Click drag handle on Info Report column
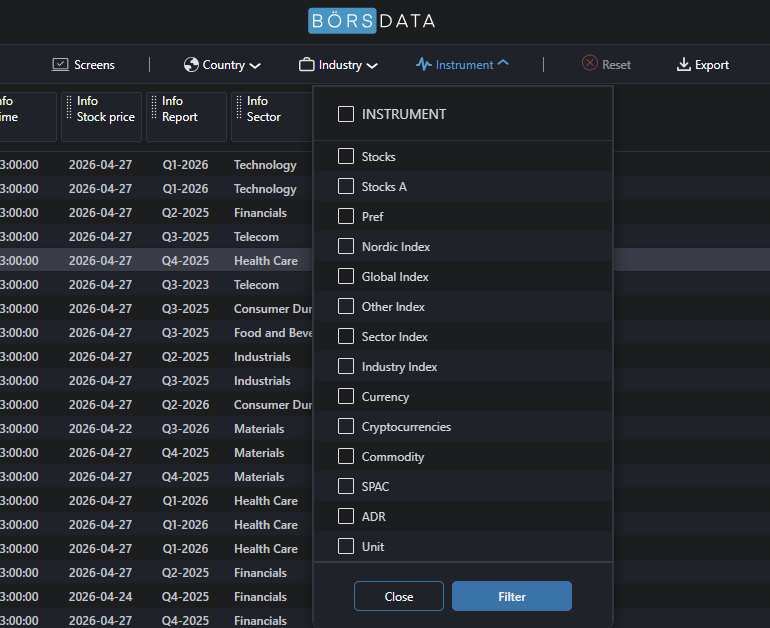This screenshot has width=770, height=628. point(153,108)
